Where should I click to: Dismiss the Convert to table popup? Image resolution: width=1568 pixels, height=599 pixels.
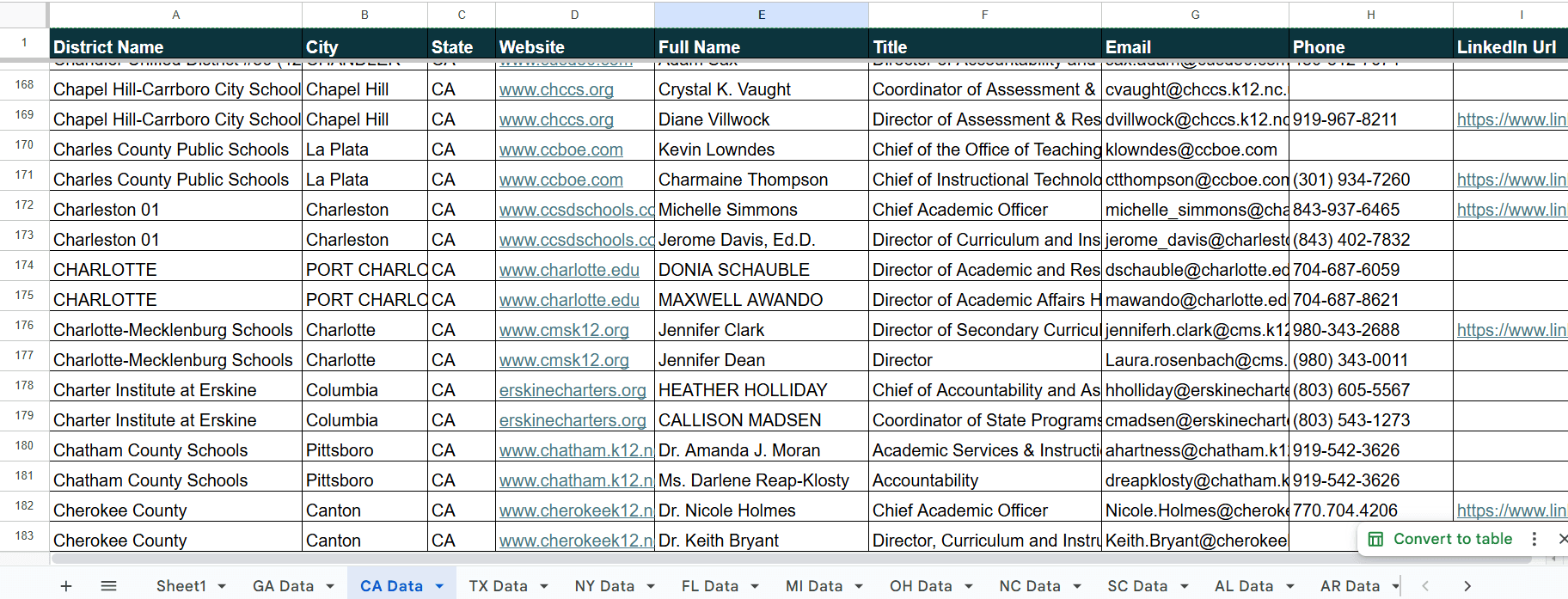1562,539
